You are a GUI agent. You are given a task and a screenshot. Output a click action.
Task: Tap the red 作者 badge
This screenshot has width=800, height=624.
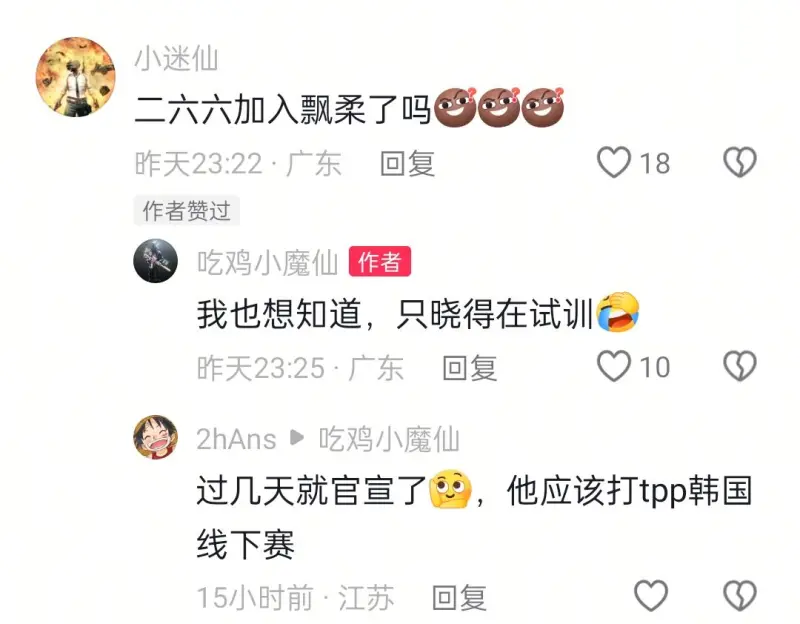tap(380, 262)
